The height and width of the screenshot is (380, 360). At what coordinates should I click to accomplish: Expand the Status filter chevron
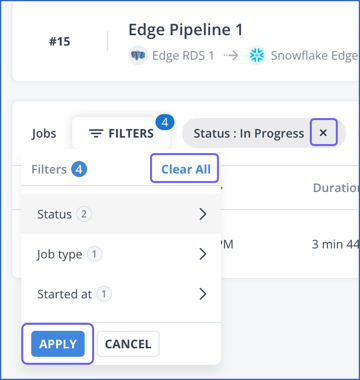203,214
